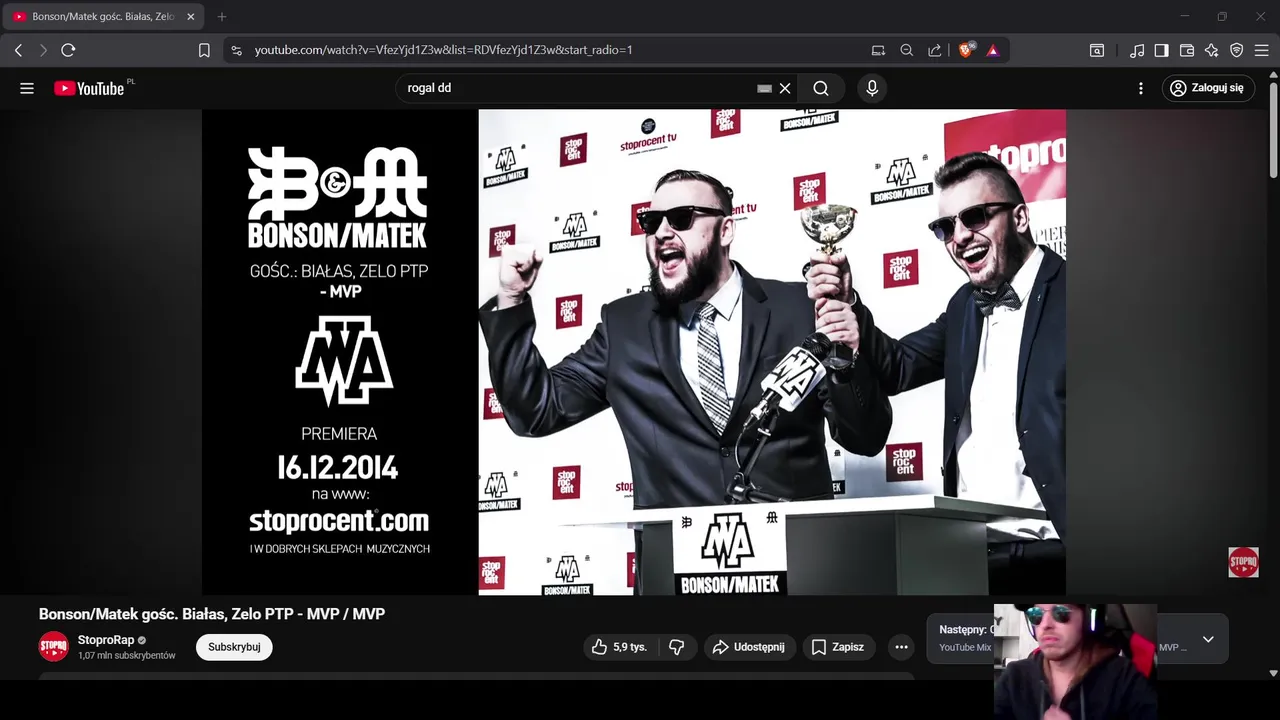The image size is (1280, 720).
Task: Toggle the browser sidebar panel
Action: pyautogui.click(x=1161, y=50)
